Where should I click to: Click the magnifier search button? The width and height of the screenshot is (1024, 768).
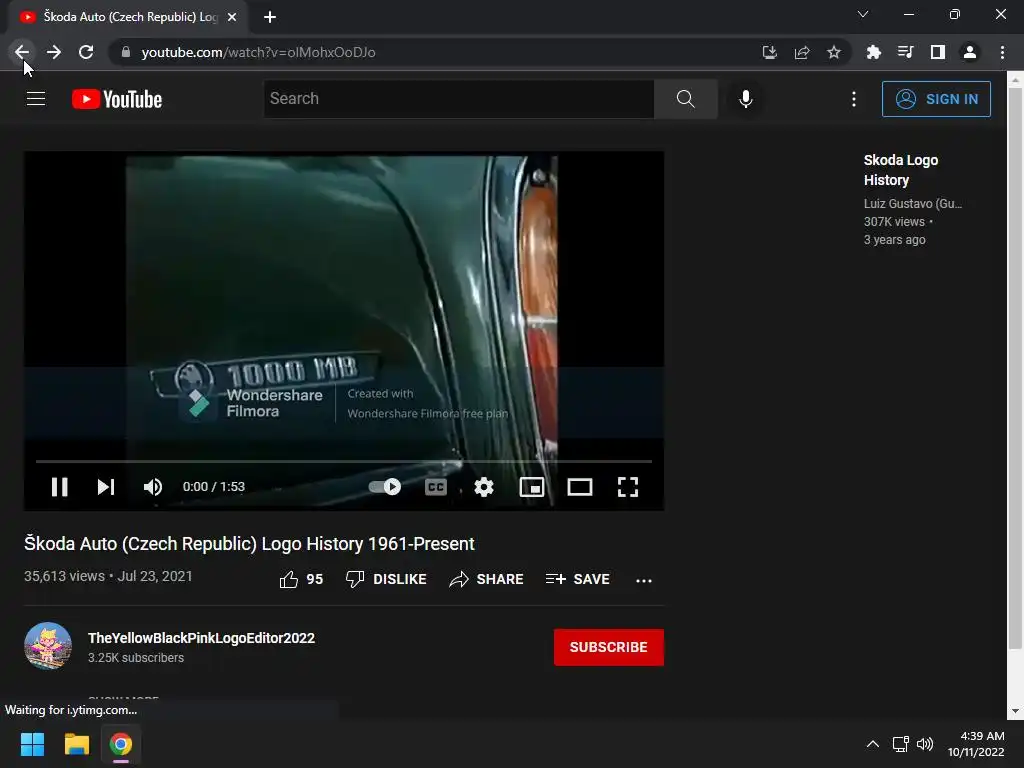[686, 99]
